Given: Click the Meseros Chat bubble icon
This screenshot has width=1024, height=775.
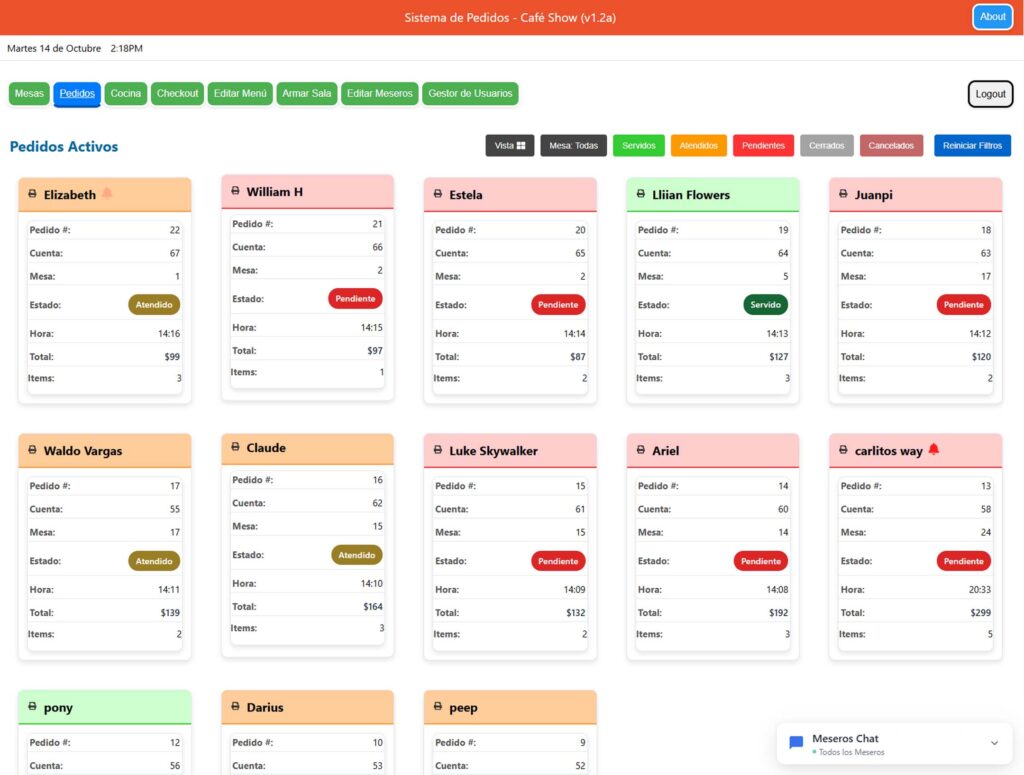Looking at the screenshot, I should 797,743.
